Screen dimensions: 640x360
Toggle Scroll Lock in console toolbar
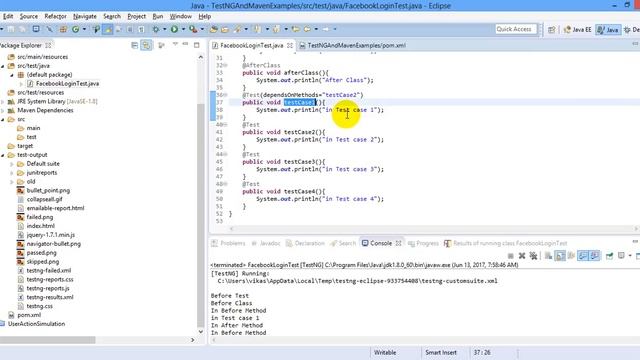pyautogui.click(x=560, y=256)
